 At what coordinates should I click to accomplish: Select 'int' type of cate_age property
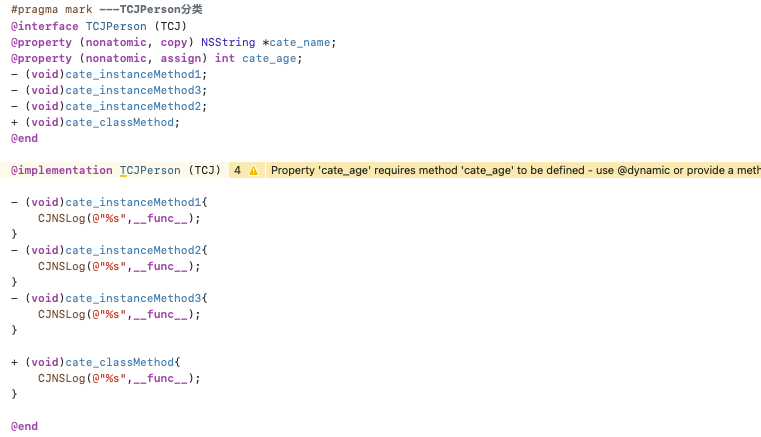coord(225,58)
